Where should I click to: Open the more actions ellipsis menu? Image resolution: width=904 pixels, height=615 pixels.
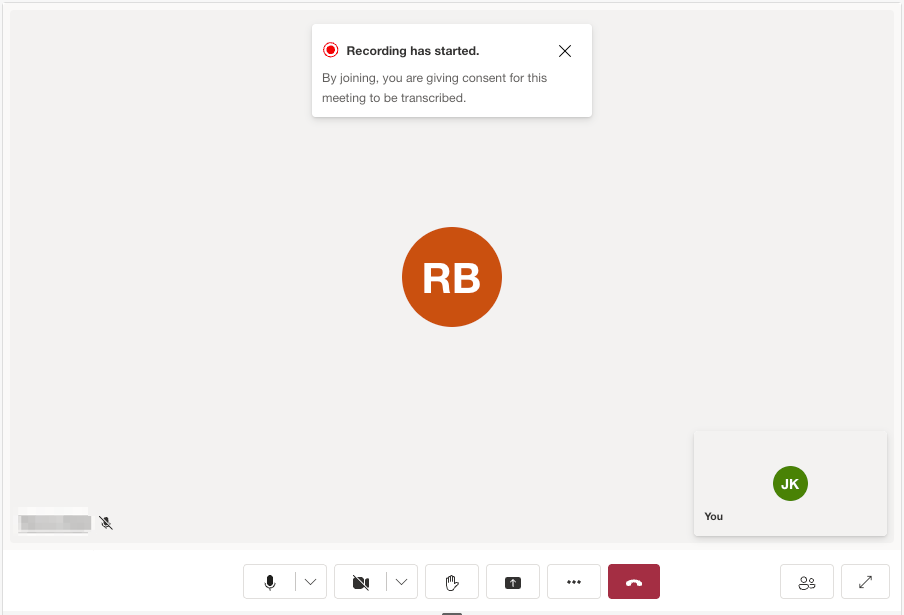[574, 582]
